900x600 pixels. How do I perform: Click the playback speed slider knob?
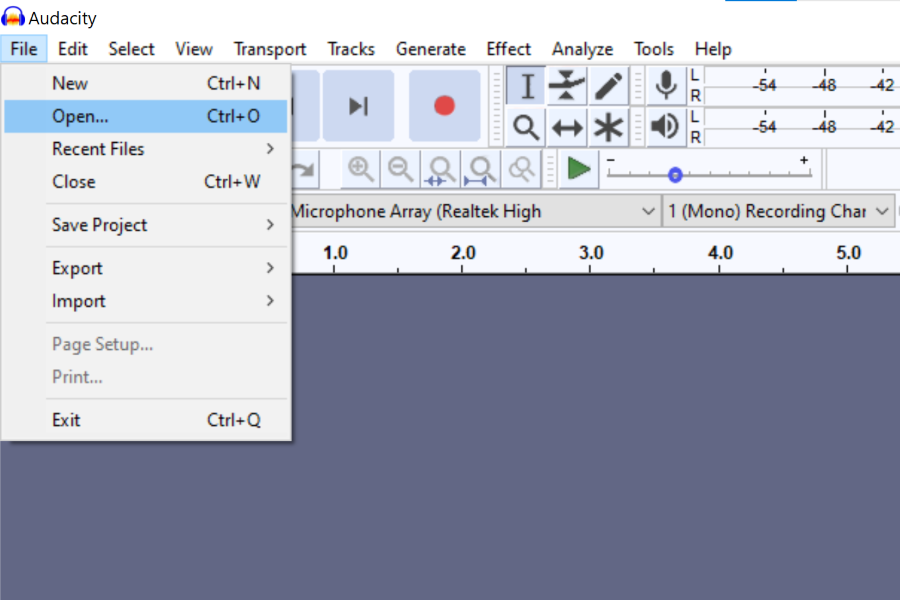click(x=675, y=175)
